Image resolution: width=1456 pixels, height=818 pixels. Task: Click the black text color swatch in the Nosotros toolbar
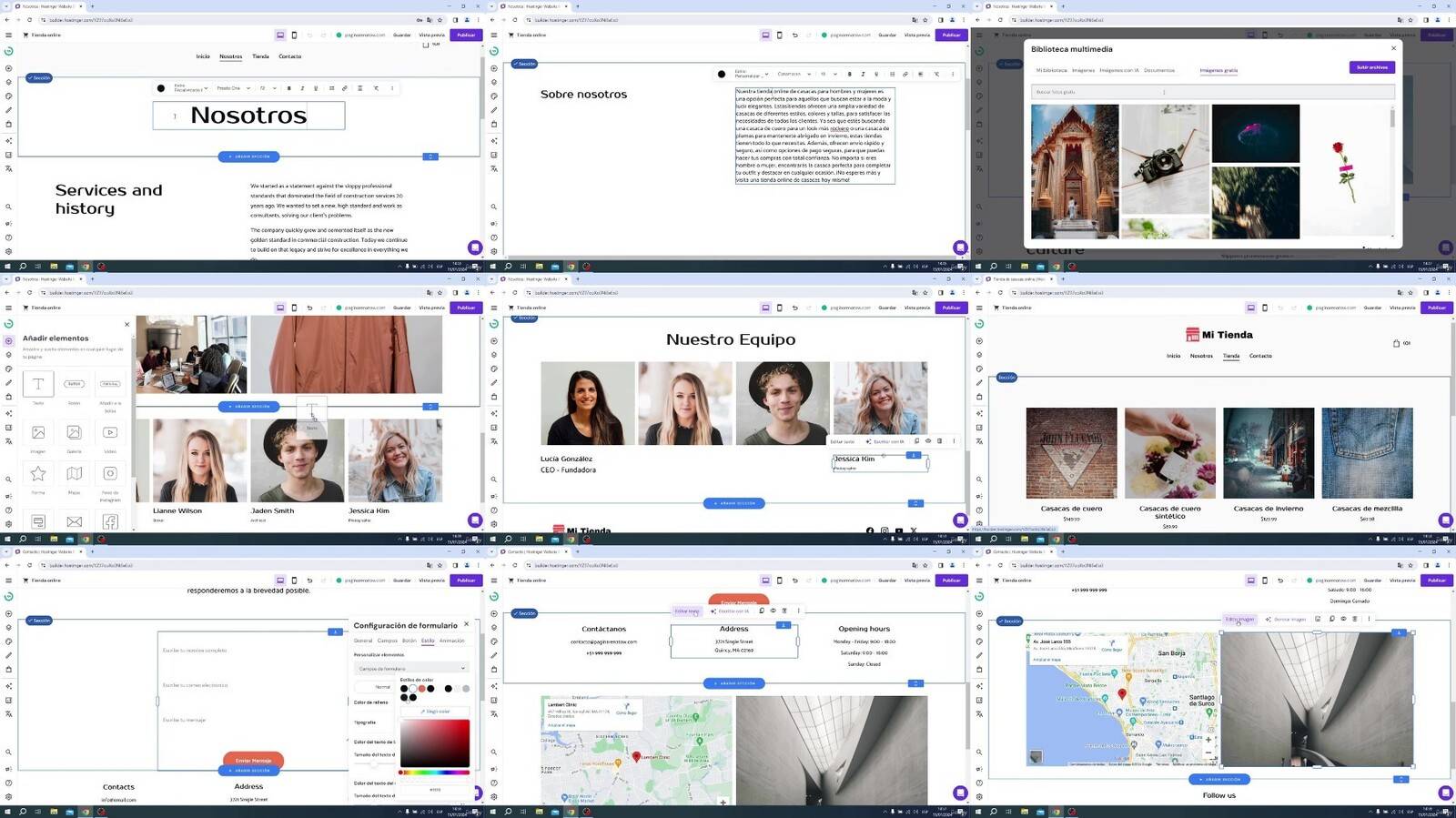[161, 88]
